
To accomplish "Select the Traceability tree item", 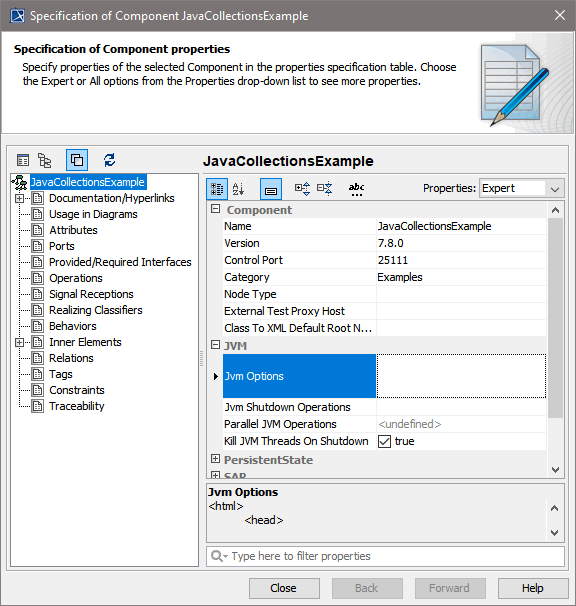I will point(77,406).
